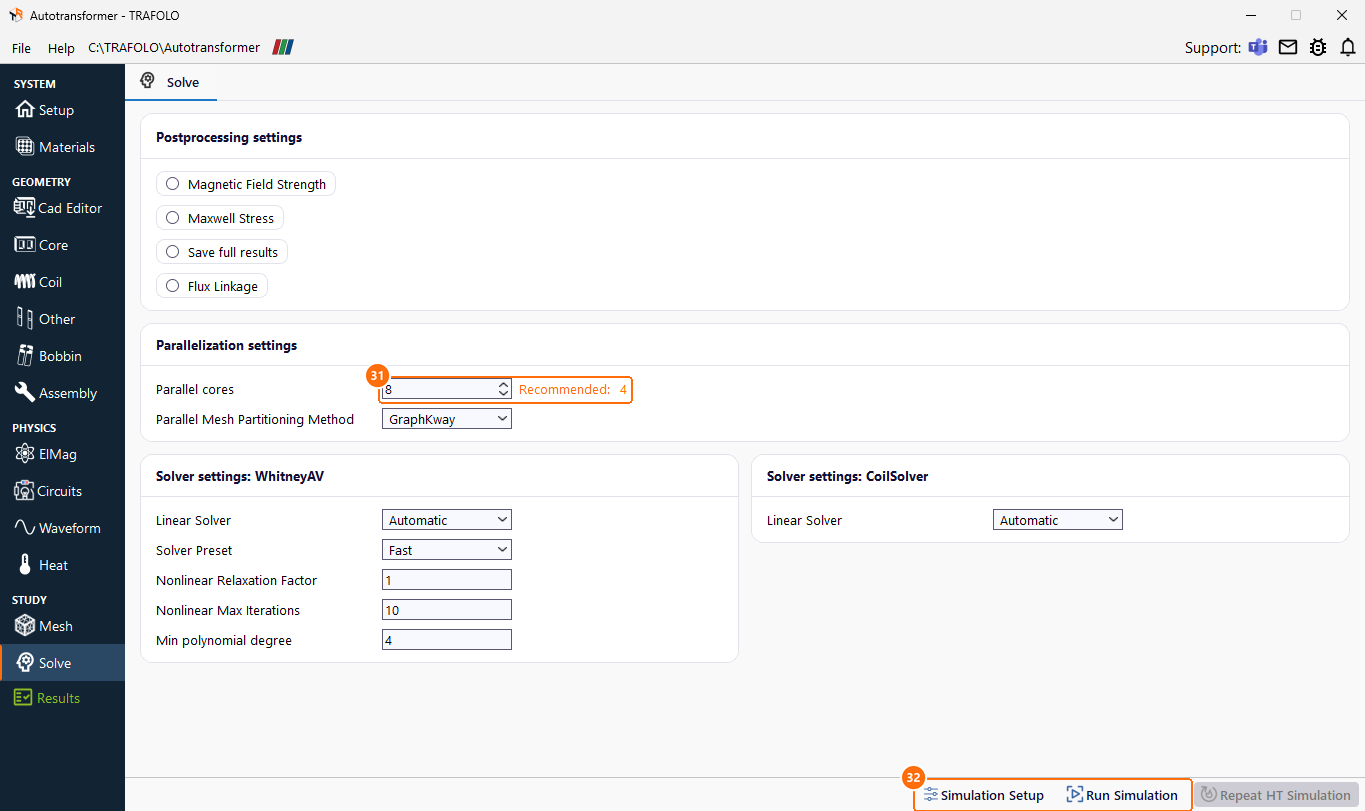Select the Other geometry section
The image size is (1365, 811).
pos(45,319)
